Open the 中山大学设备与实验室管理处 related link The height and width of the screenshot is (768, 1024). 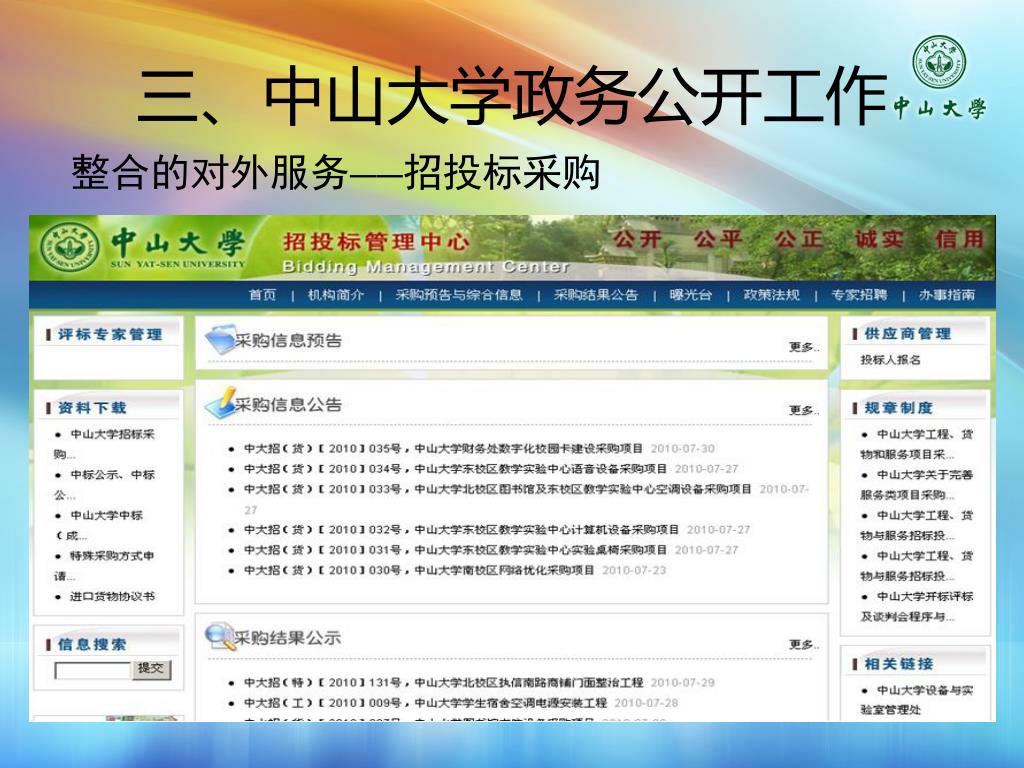click(x=917, y=699)
